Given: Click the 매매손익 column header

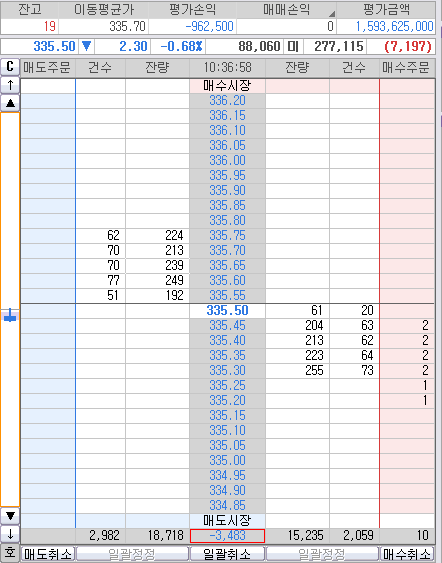Looking at the screenshot, I should (x=286, y=10).
